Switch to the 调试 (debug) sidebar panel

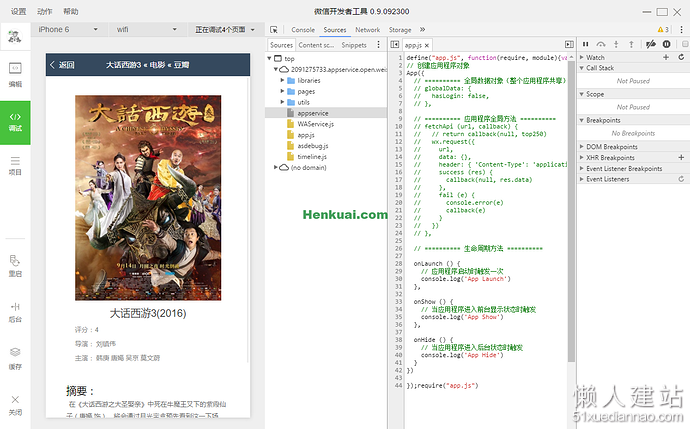pos(15,122)
